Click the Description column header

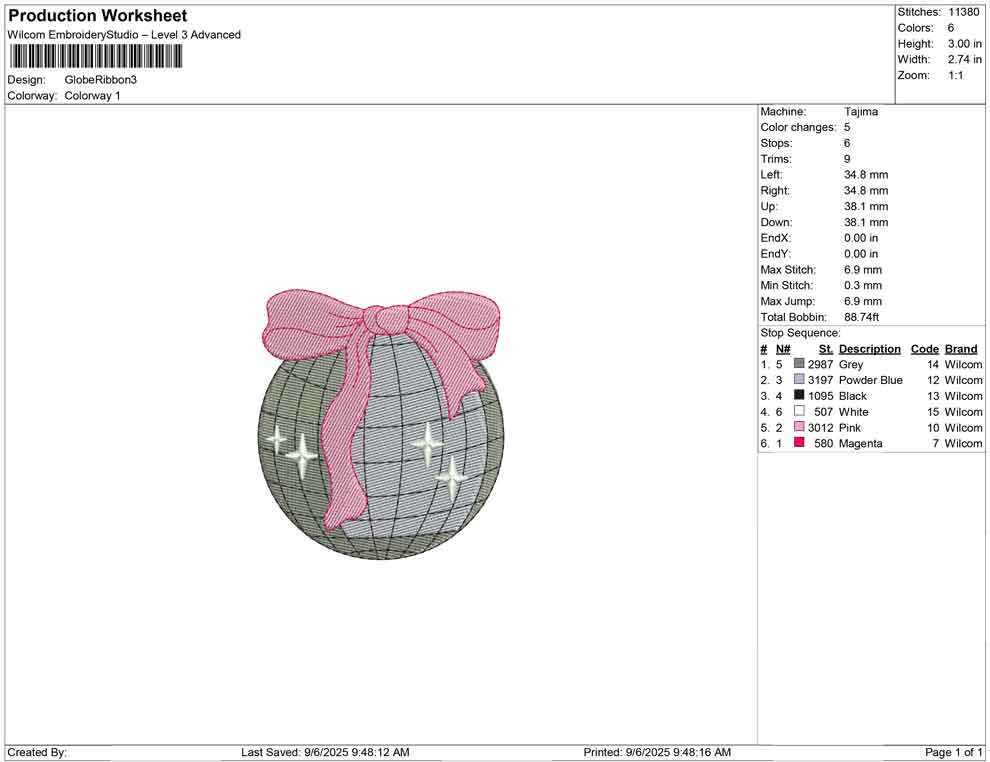tap(869, 349)
